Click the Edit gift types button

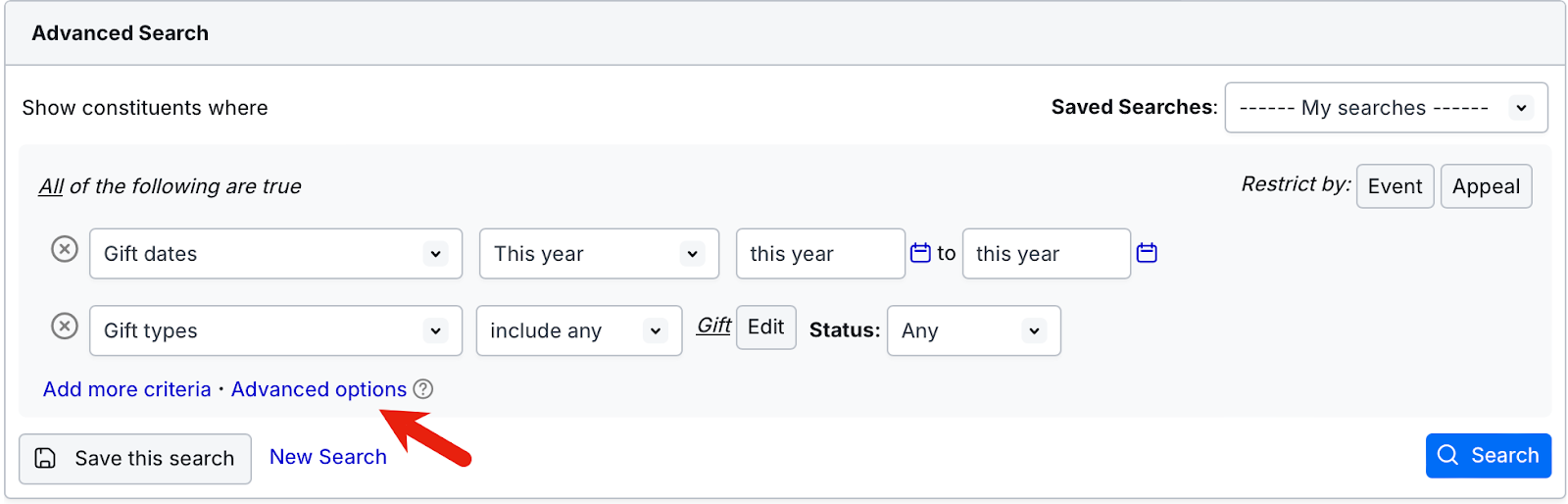coord(765,327)
